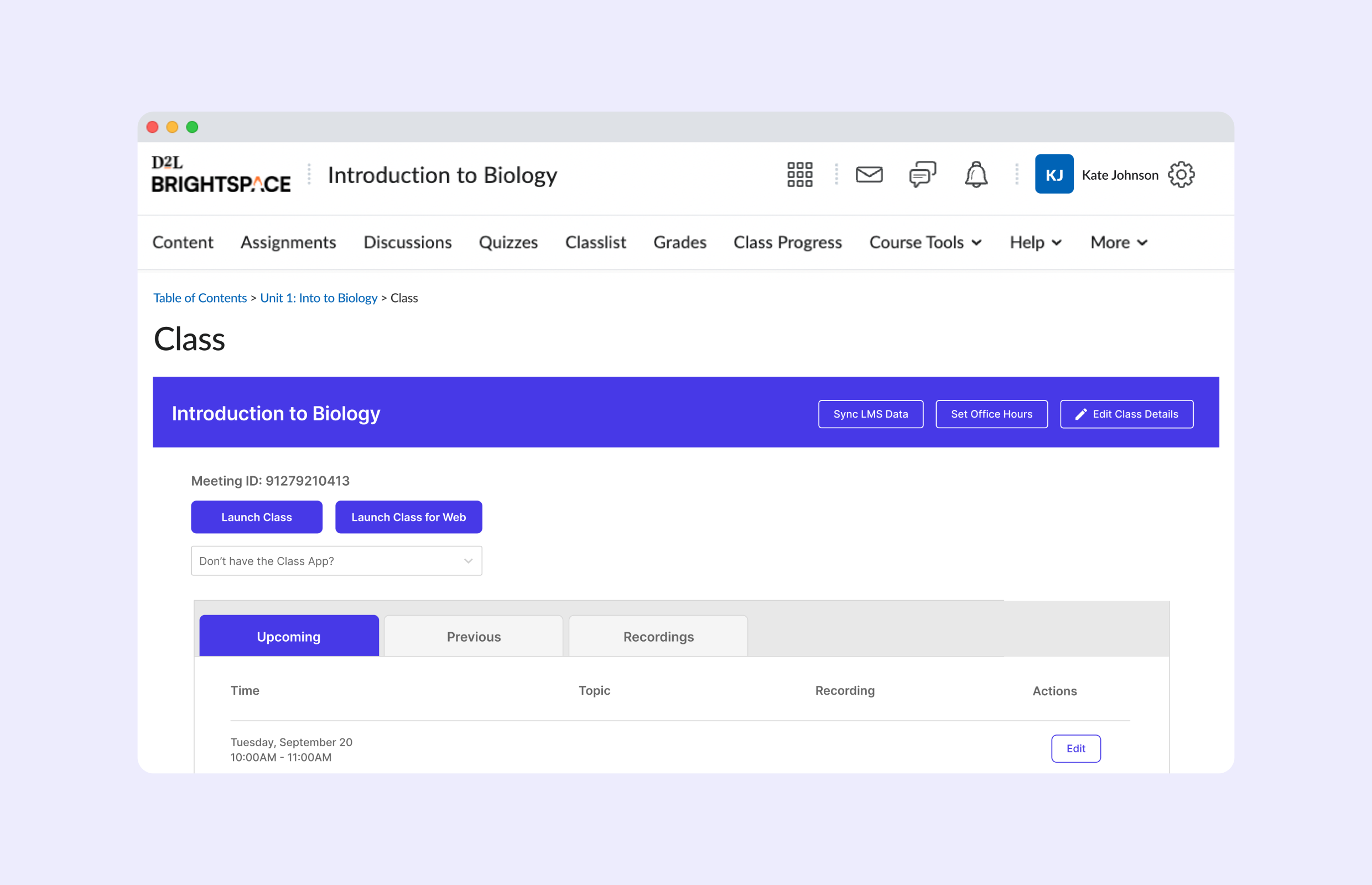
Task: Open account settings with the gear icon
Action: (x=1181, y=175)
